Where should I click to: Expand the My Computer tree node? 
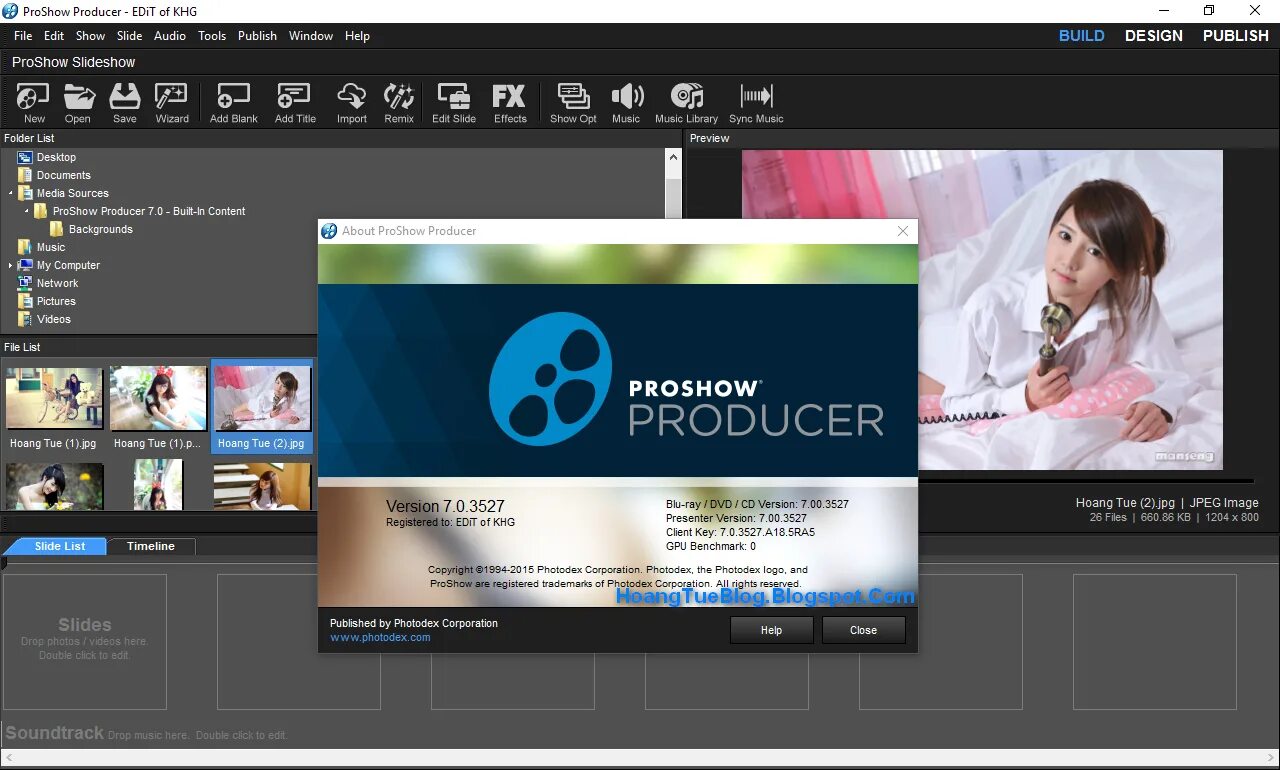pos(11,265)
